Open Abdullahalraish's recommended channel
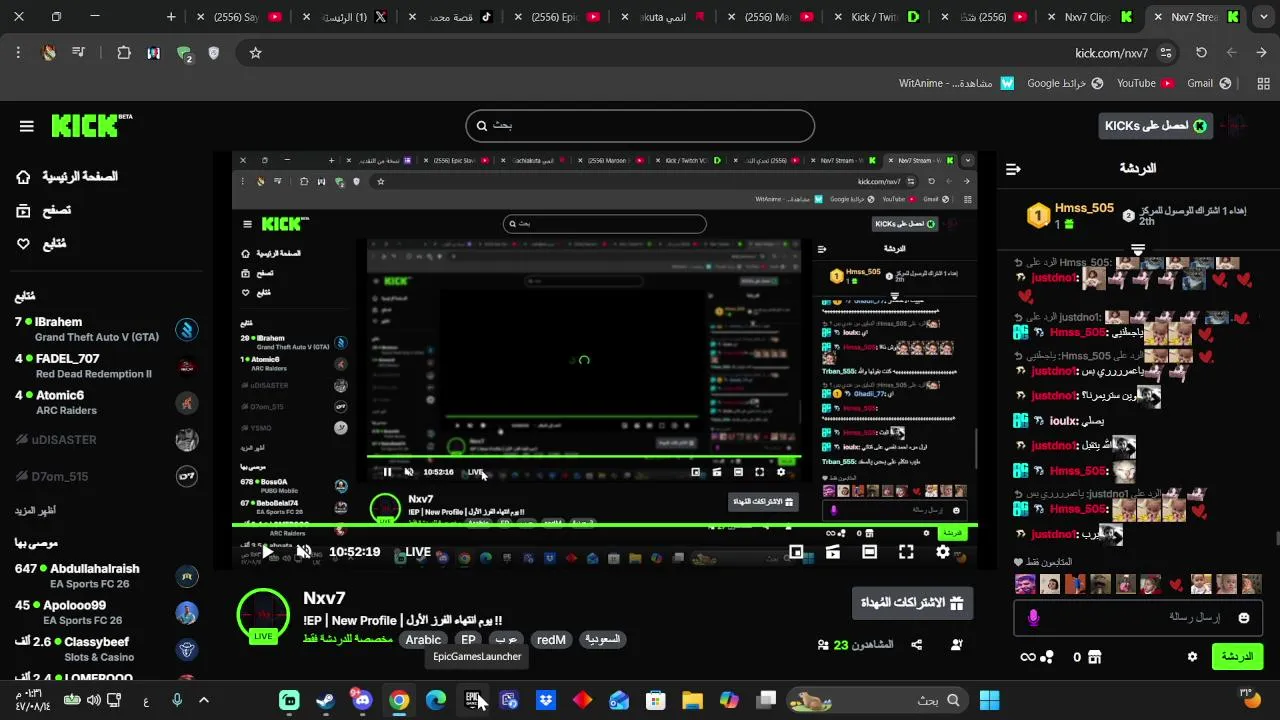 [x=106, y=576]
